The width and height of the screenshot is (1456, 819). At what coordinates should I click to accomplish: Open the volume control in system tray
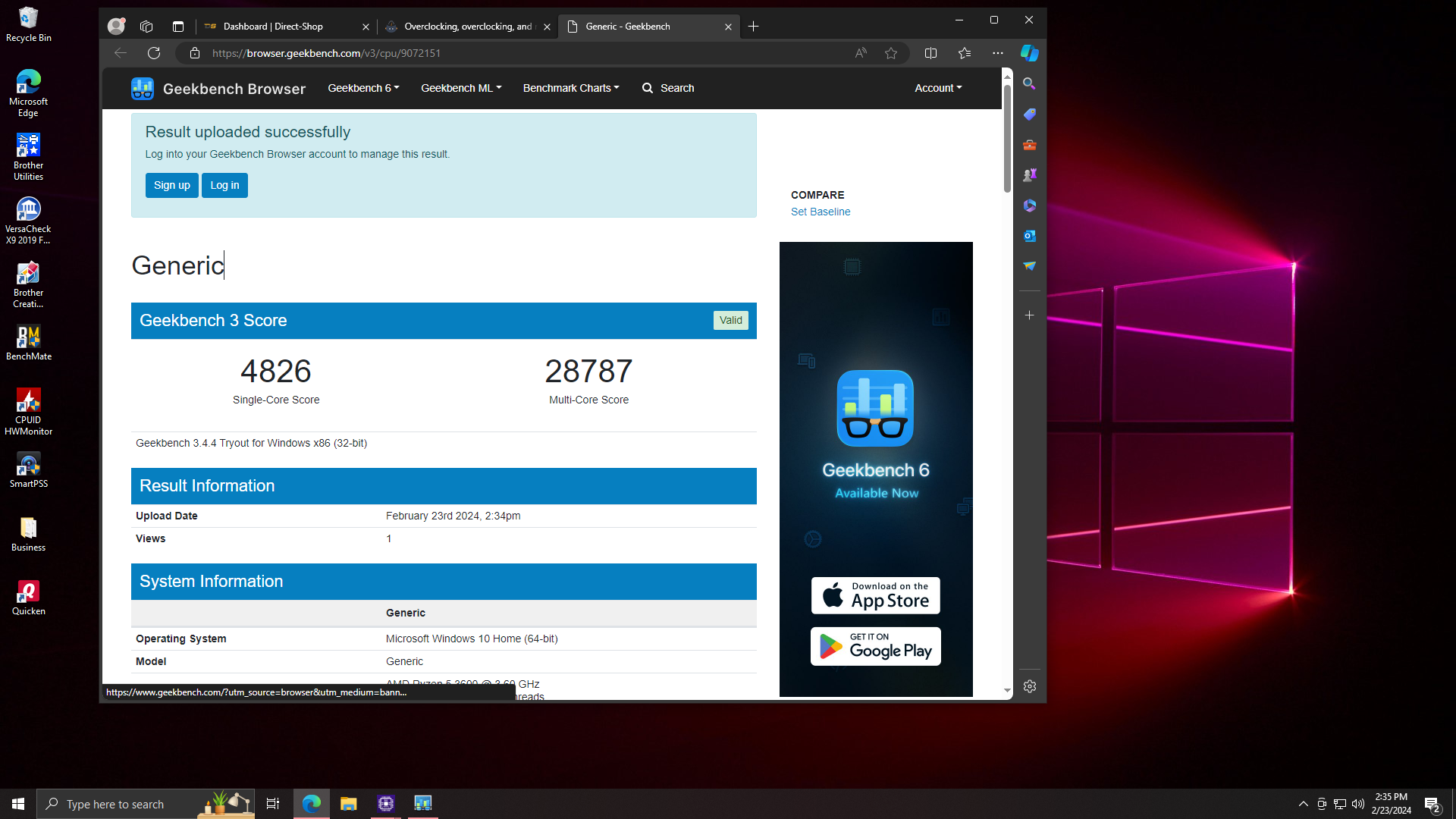point(1358,804)
